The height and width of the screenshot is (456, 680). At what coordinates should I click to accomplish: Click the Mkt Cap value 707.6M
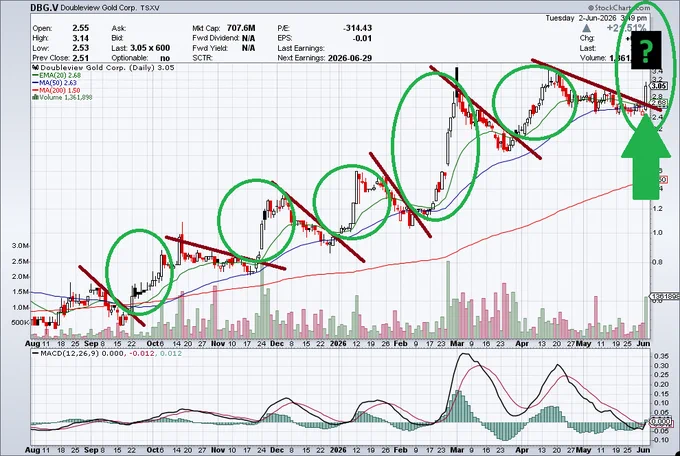(241, 28)
